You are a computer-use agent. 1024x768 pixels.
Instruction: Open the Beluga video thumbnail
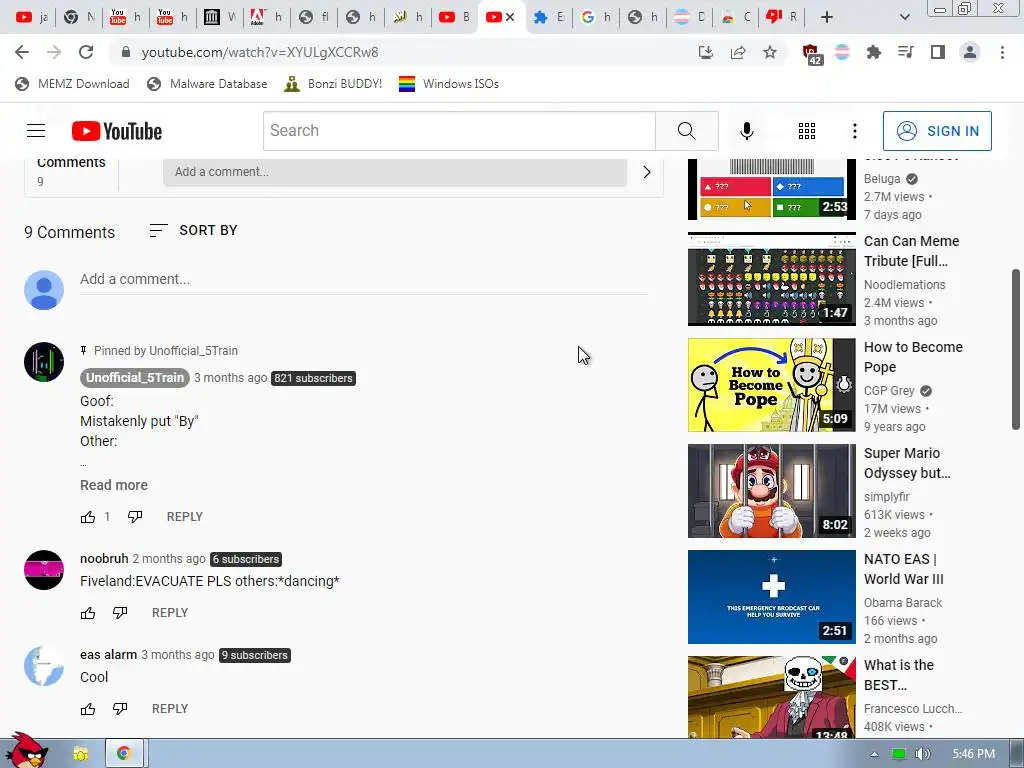(x=771, y=189)
